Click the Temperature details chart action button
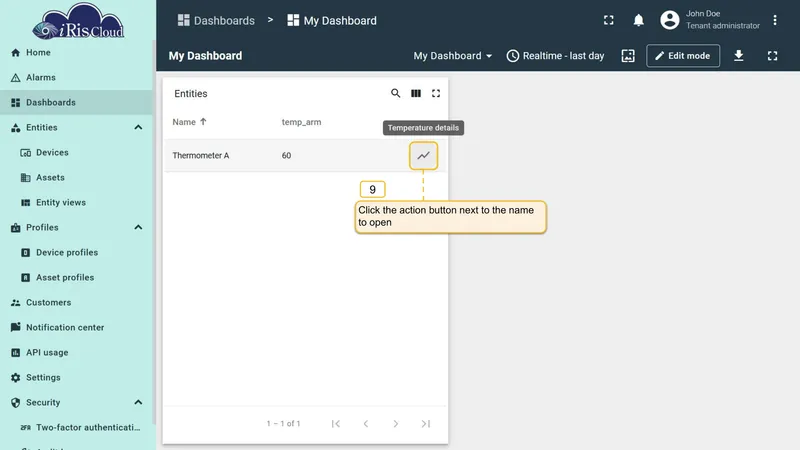This screenshot has width=800, height=450. coord(423,156)
